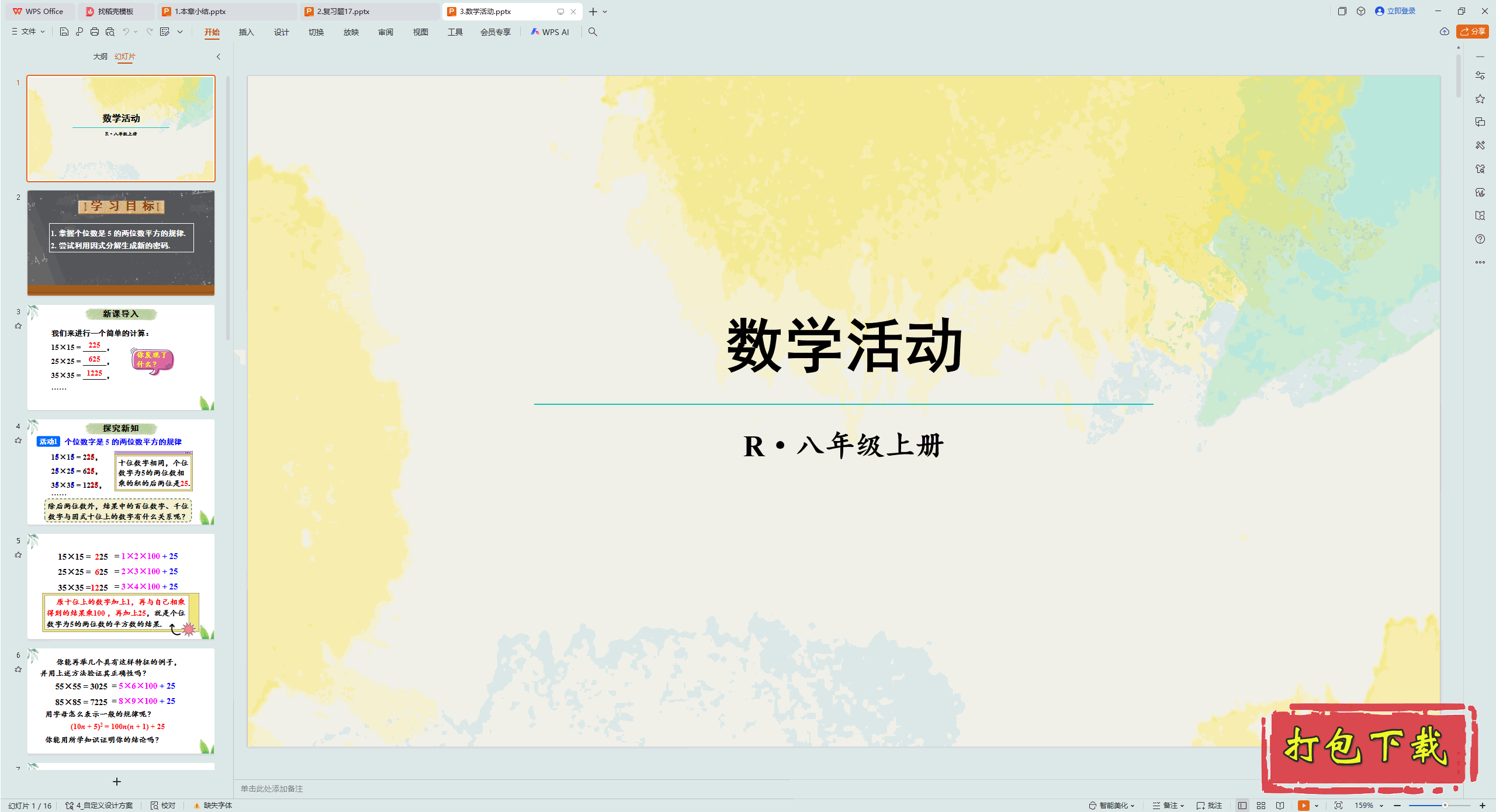1496x812 pixels.
Task: Click the notes field 单击此处添加备注
Action: pyautogui.click(x=272, y=789)
